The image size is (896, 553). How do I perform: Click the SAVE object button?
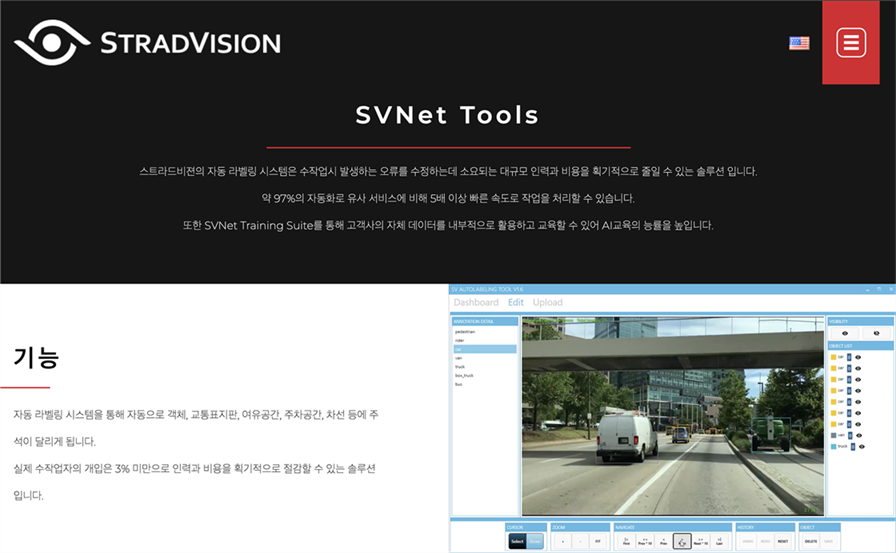[829, 541]
